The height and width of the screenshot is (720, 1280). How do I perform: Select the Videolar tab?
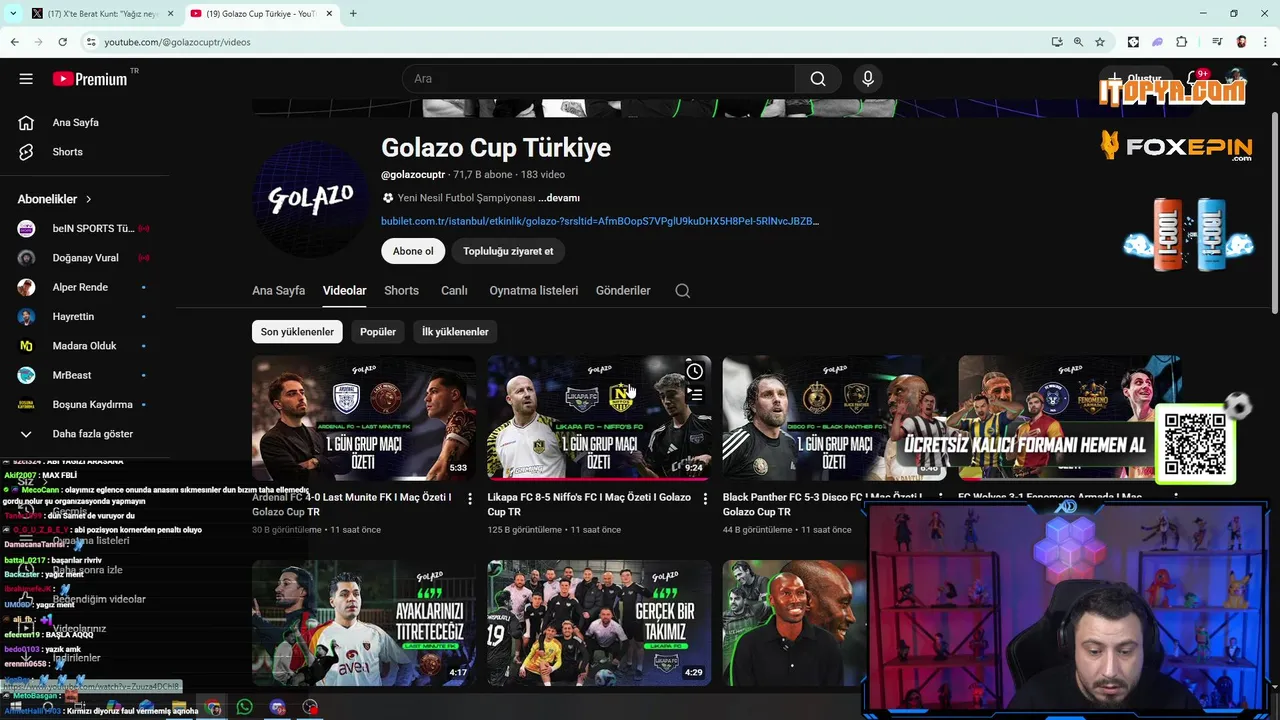tap(344, 291)
